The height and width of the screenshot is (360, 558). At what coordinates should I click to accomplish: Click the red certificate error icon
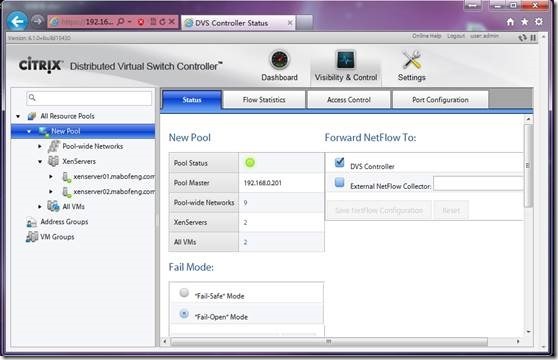click(141, 22)
